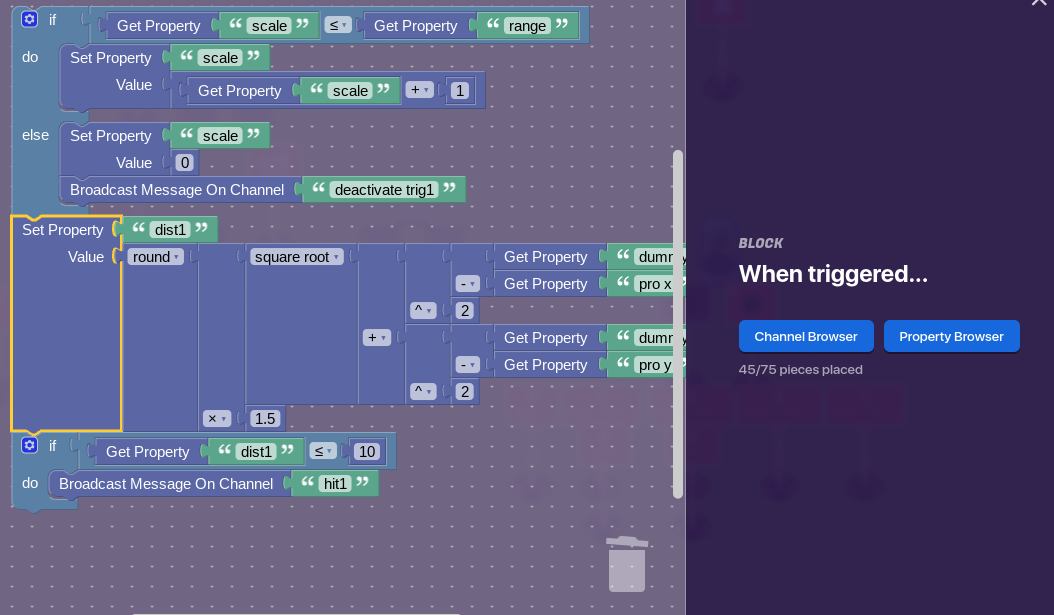Open the + operator dropdown next to 1
1054x615 pixels.
[x=419, y=91]
